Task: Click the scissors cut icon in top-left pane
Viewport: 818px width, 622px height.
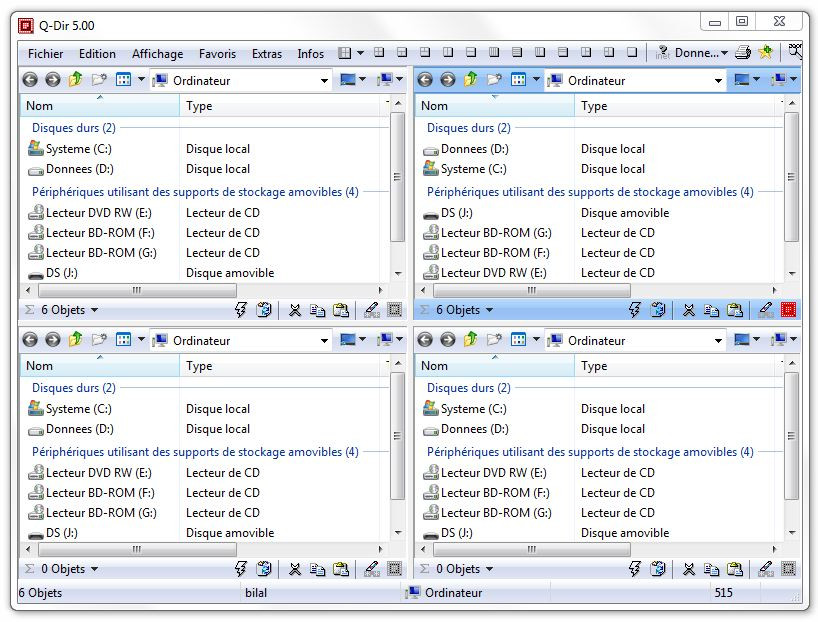Action: pos(295,310)
